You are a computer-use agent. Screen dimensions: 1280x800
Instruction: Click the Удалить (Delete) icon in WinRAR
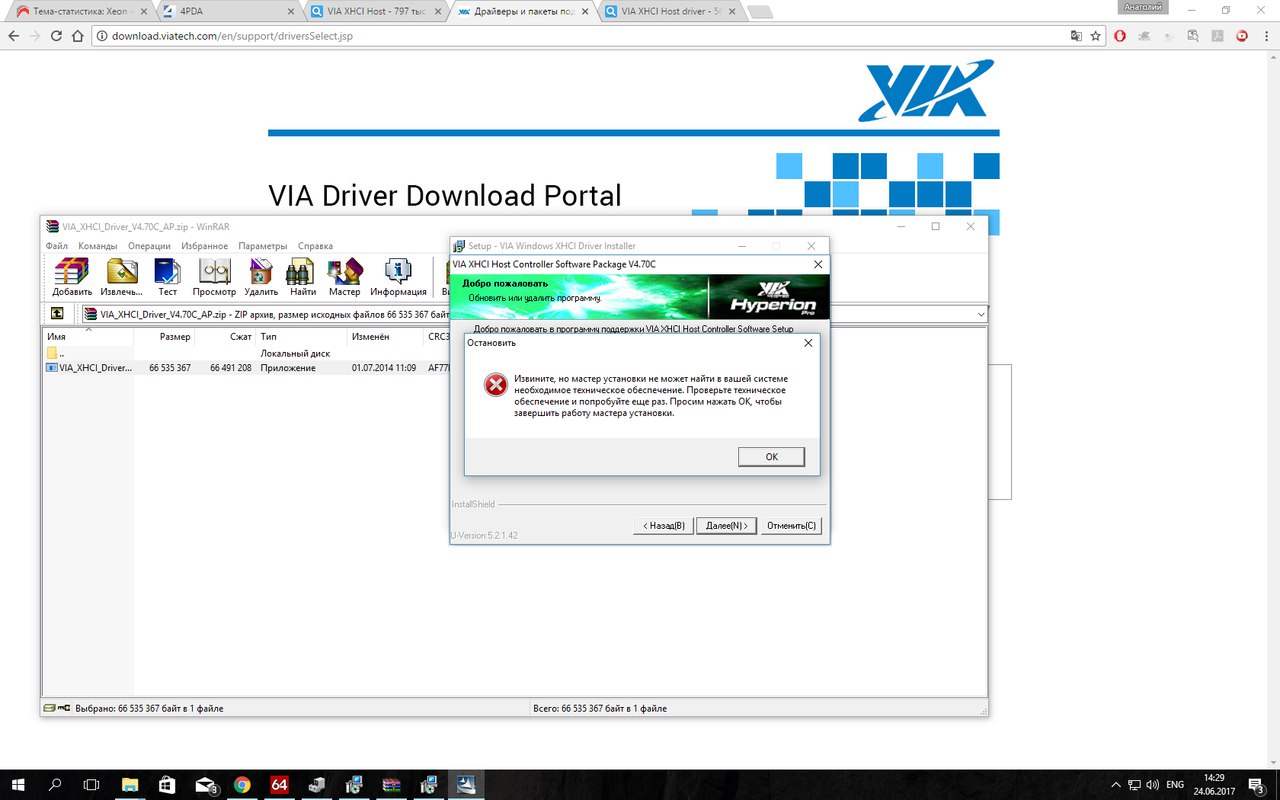pyautogui.click(x=261, y=277)
